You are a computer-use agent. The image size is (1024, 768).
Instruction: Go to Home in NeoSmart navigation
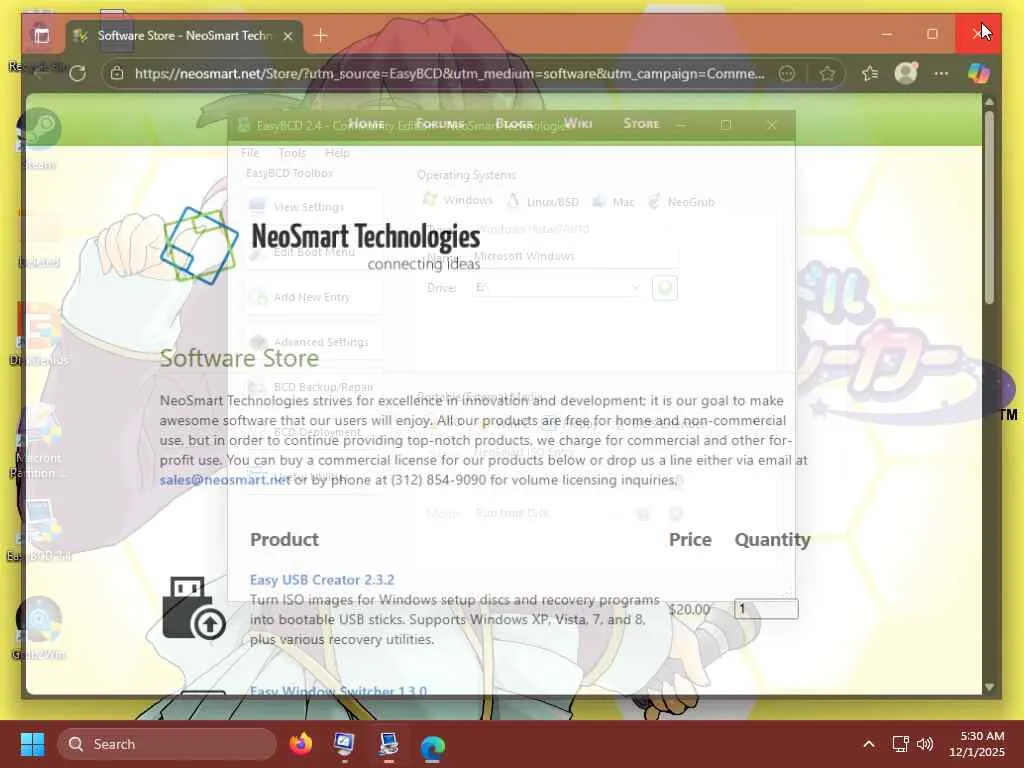366,124
